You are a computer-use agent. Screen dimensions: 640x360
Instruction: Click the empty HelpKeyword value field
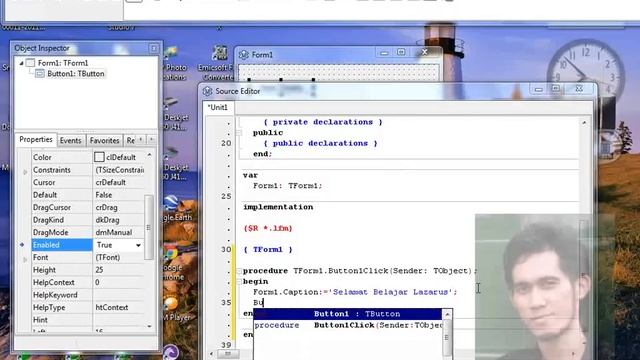118,295
